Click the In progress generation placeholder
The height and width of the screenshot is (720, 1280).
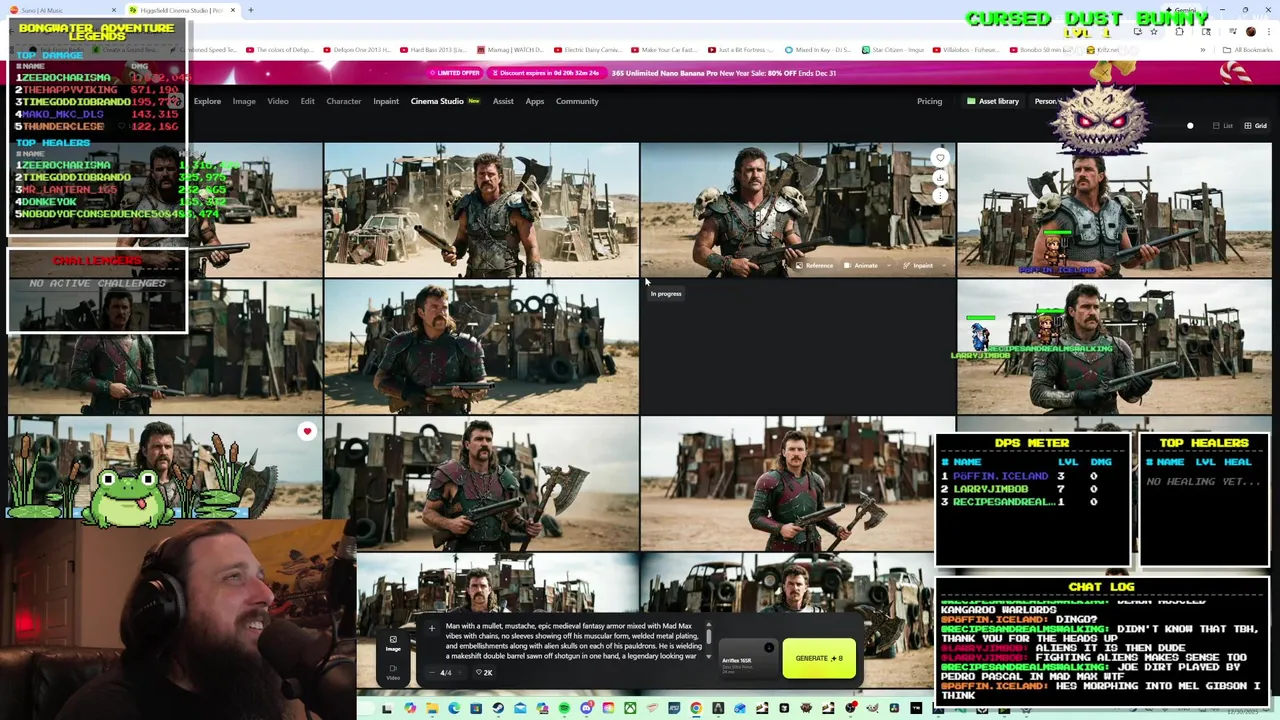coord(797,347)
